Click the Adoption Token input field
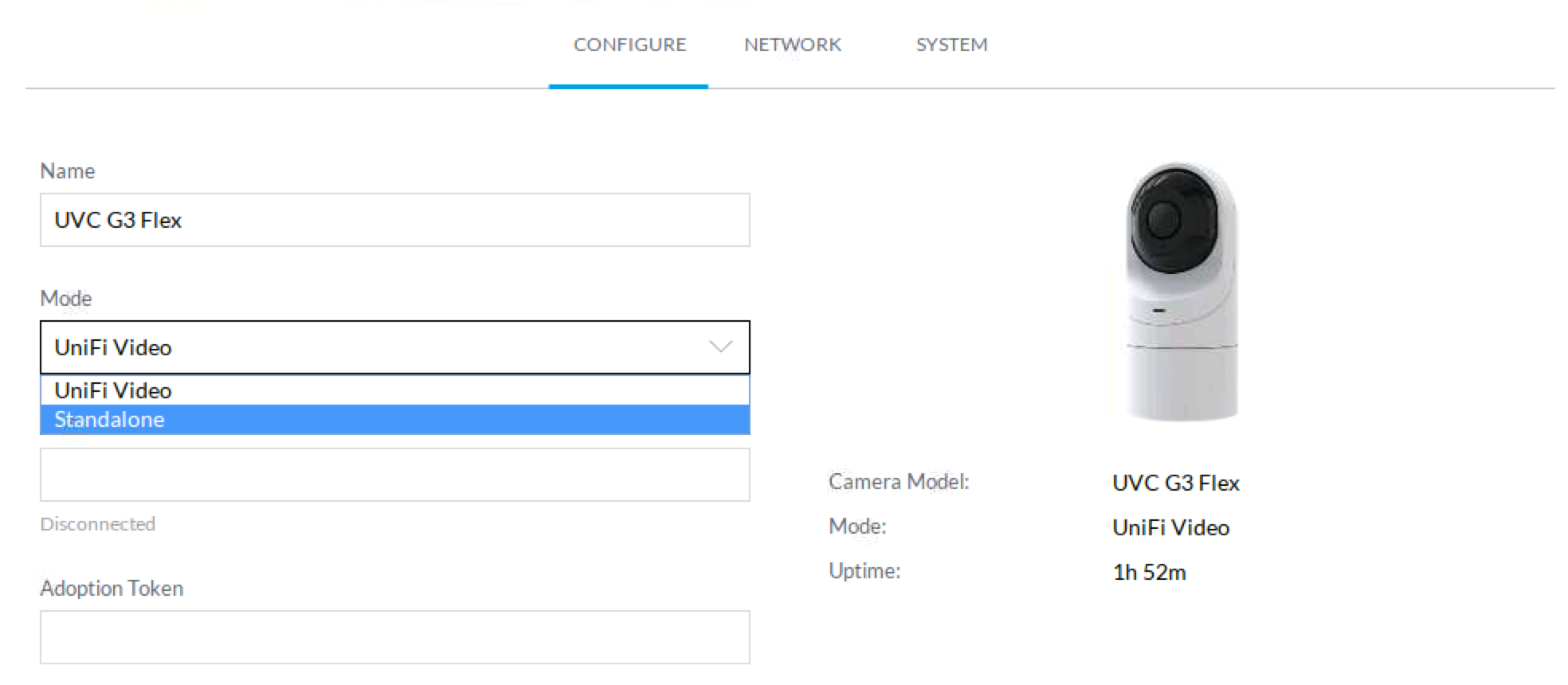The height and width of the screenshot is (685, 1568). 395,637
